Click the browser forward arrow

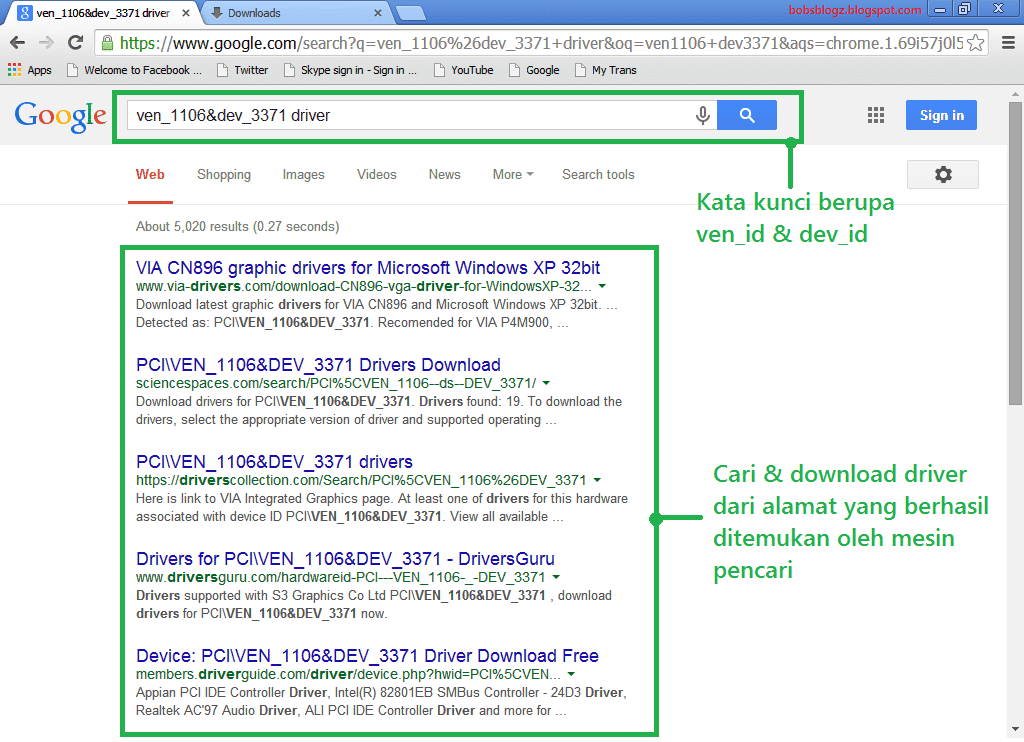click(46, 43)
